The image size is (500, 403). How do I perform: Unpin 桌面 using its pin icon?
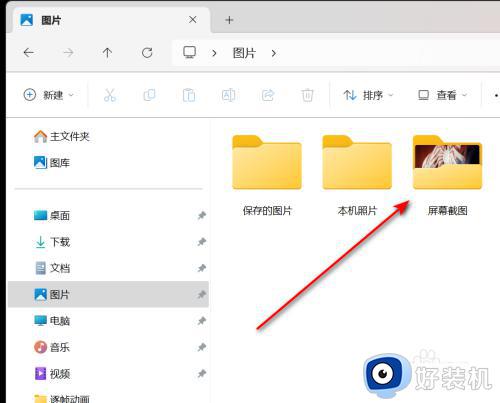[x=201, y=216]
